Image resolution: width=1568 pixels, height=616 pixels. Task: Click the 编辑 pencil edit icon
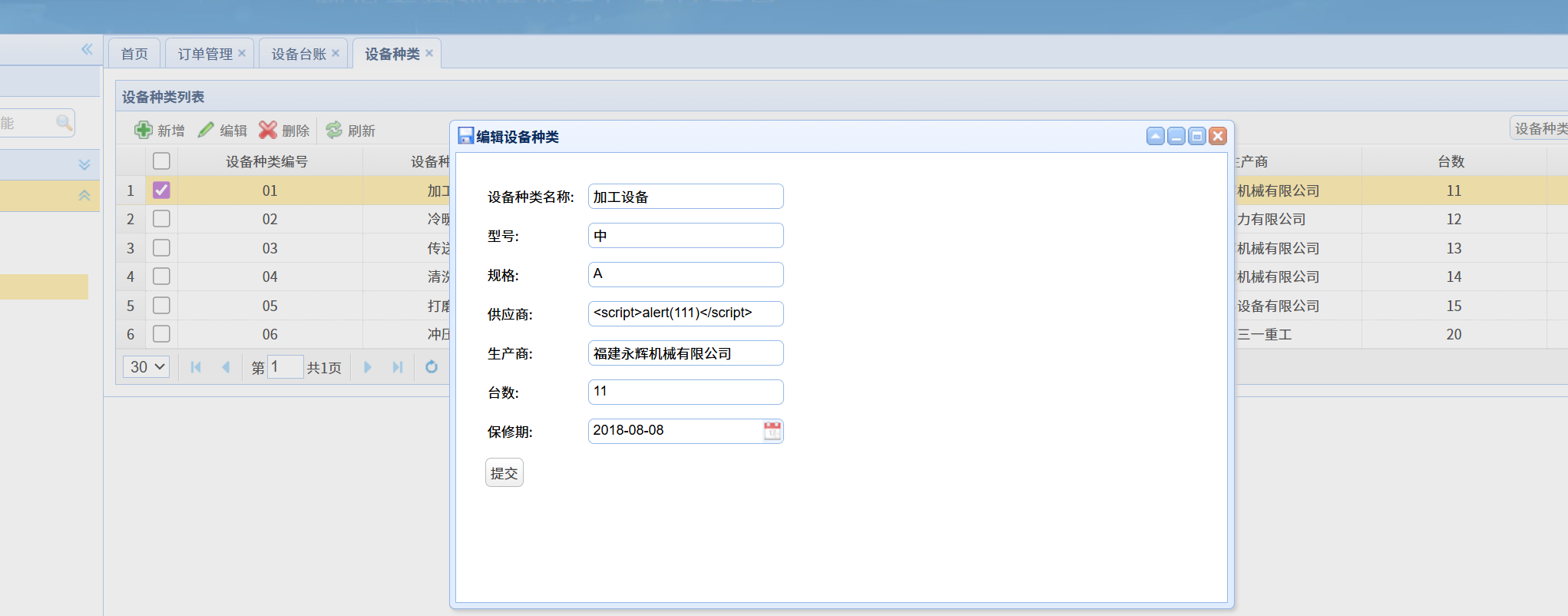click(x=206, y=130)
